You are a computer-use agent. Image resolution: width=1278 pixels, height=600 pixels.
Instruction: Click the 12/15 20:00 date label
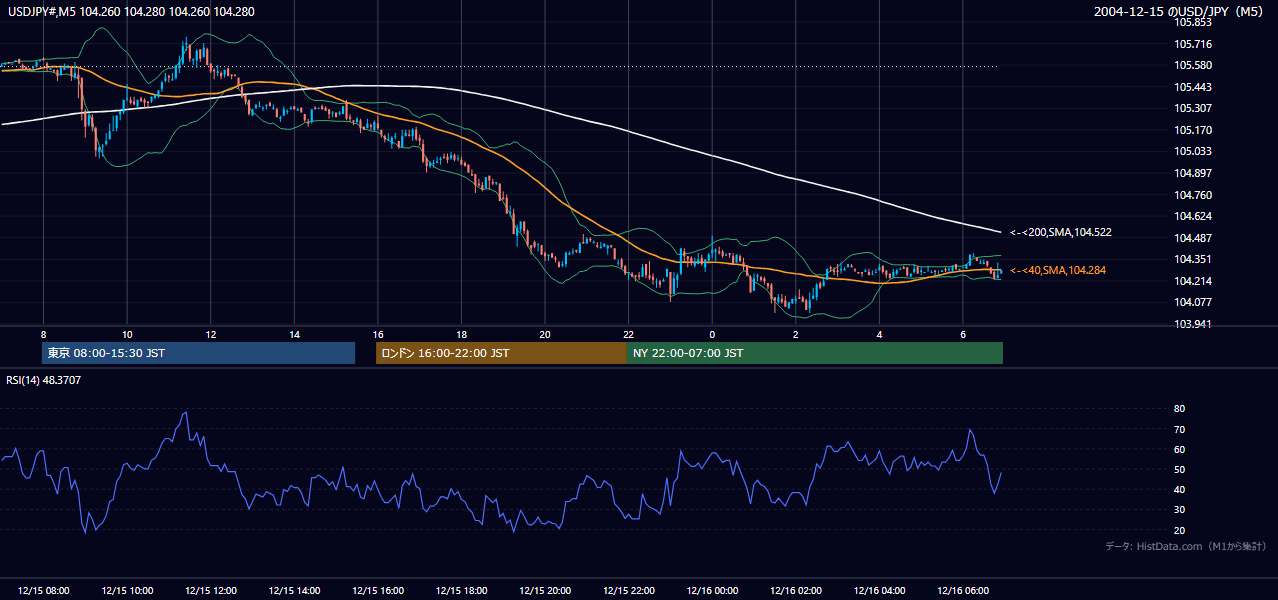coord(544,591)
